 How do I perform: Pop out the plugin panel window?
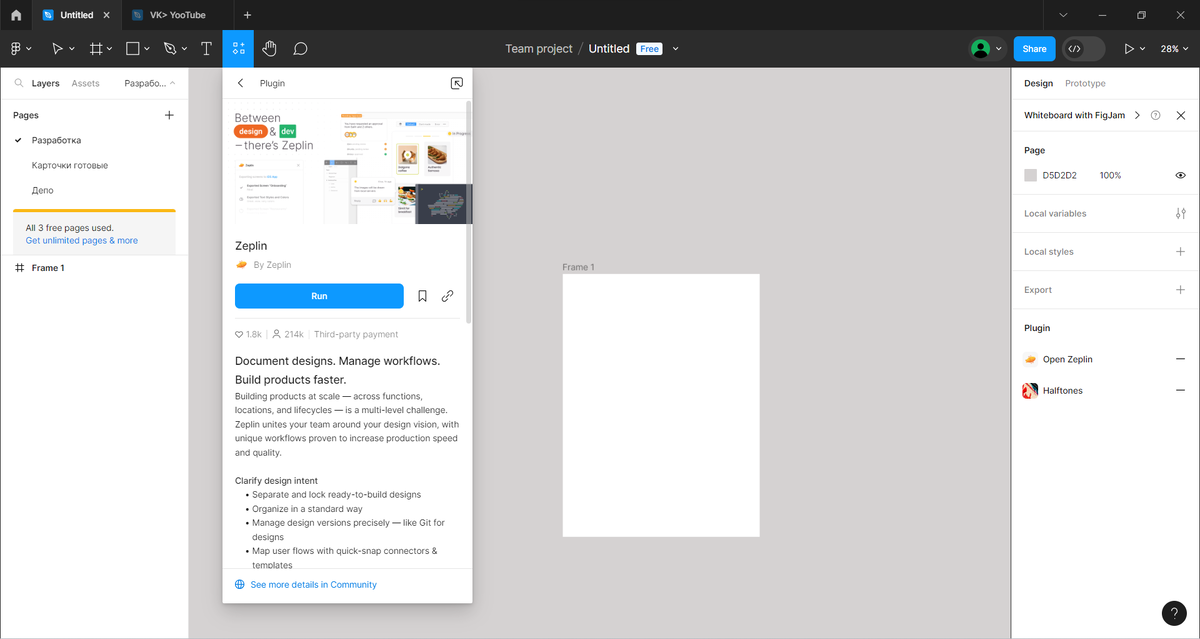[457, 83]
